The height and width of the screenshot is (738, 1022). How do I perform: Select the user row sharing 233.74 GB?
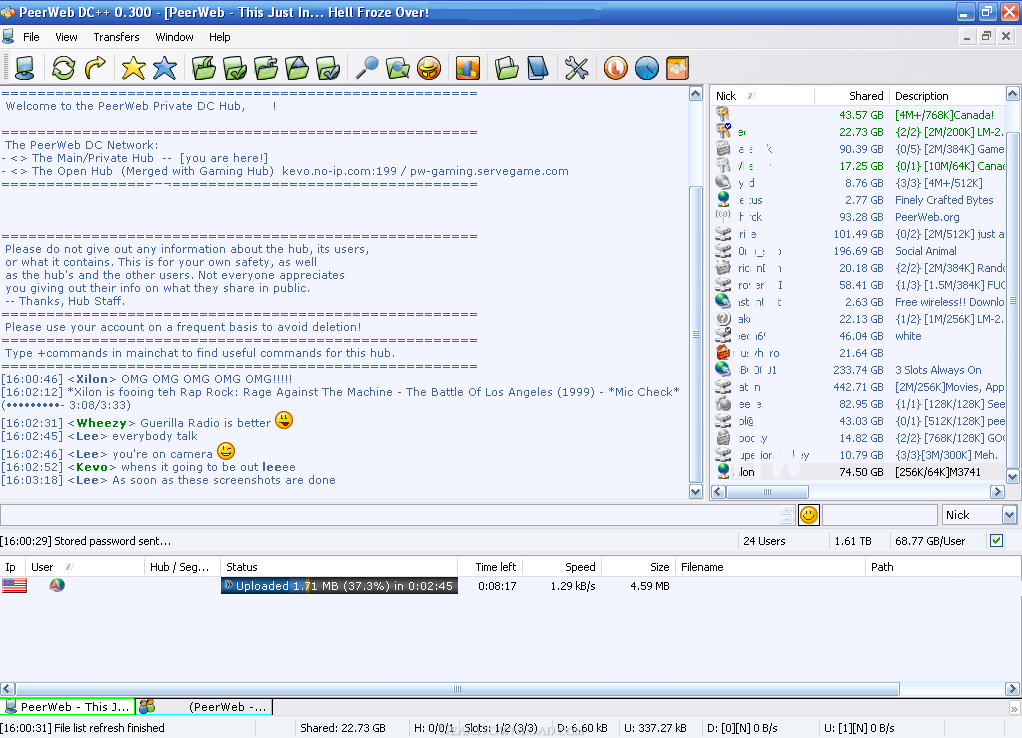coord(858,370)
